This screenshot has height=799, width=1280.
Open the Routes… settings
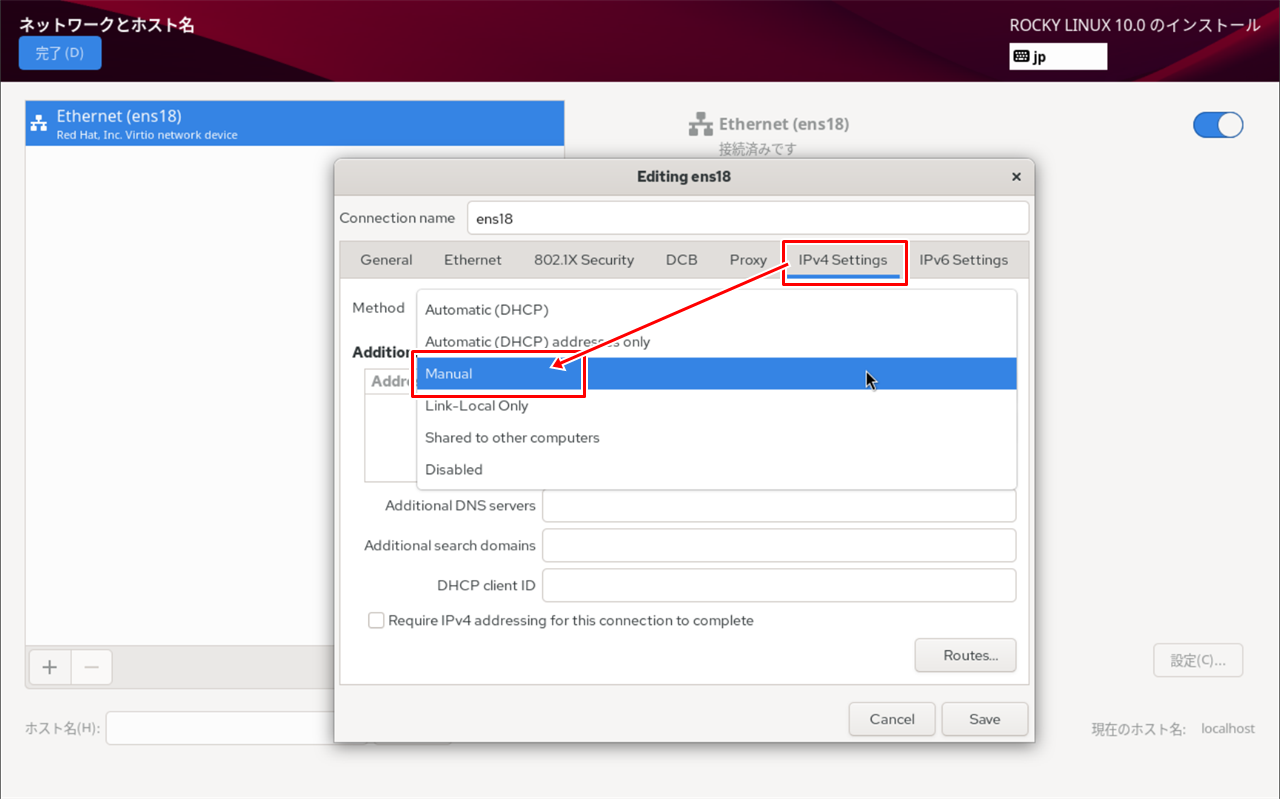(965, 656)
